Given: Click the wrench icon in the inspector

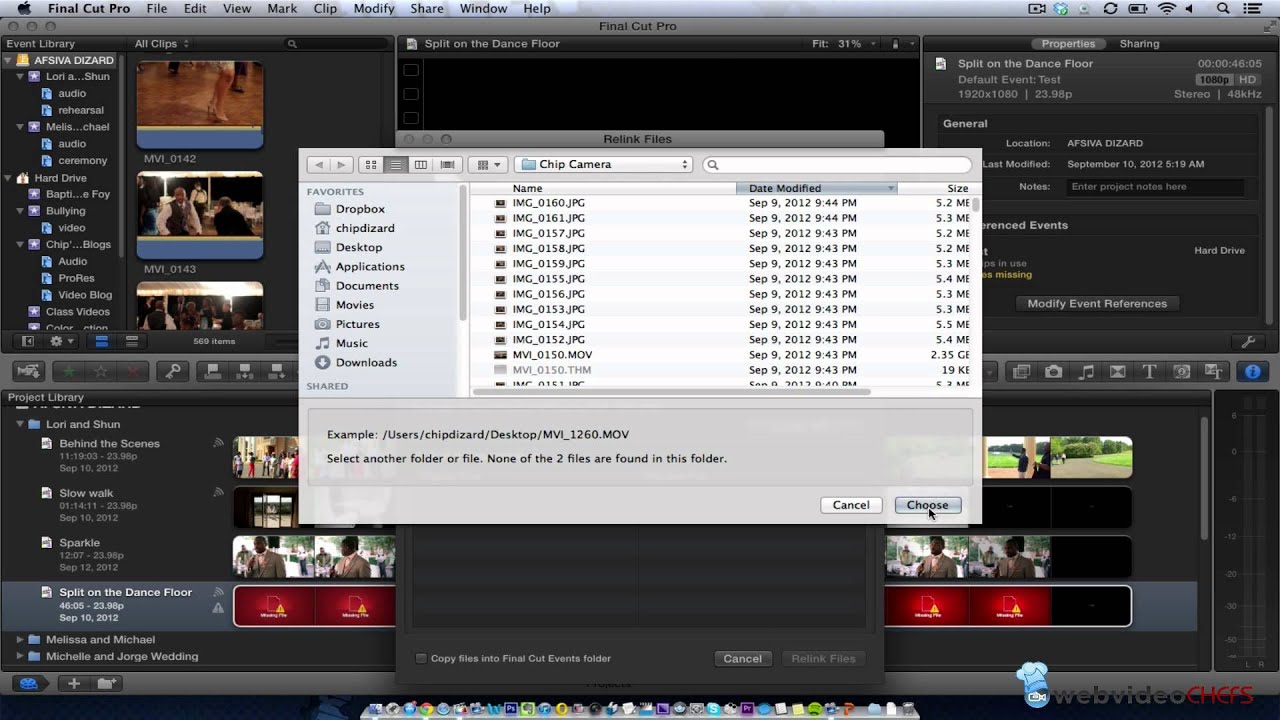Looking at the screenshot, I should [1249, 342].
